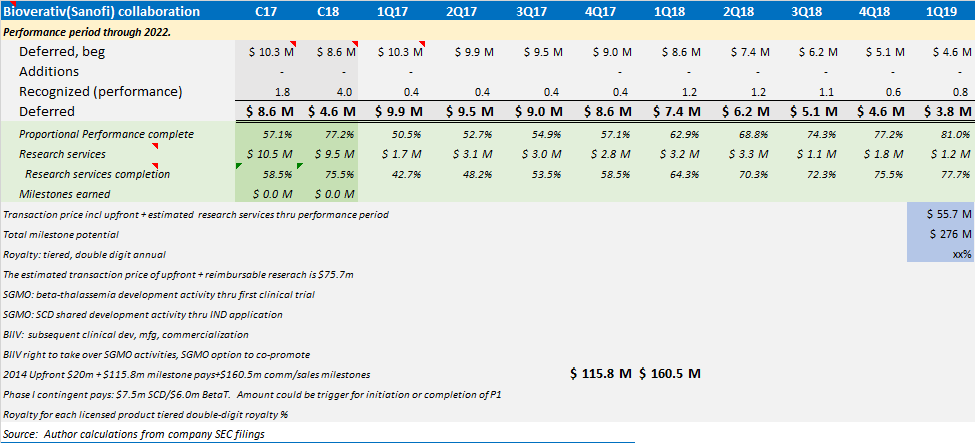The height and width of the screenshot is (443, 975).
Task: Click the '2014 Upfront $20m' note line
Action: tap(187, 375)
